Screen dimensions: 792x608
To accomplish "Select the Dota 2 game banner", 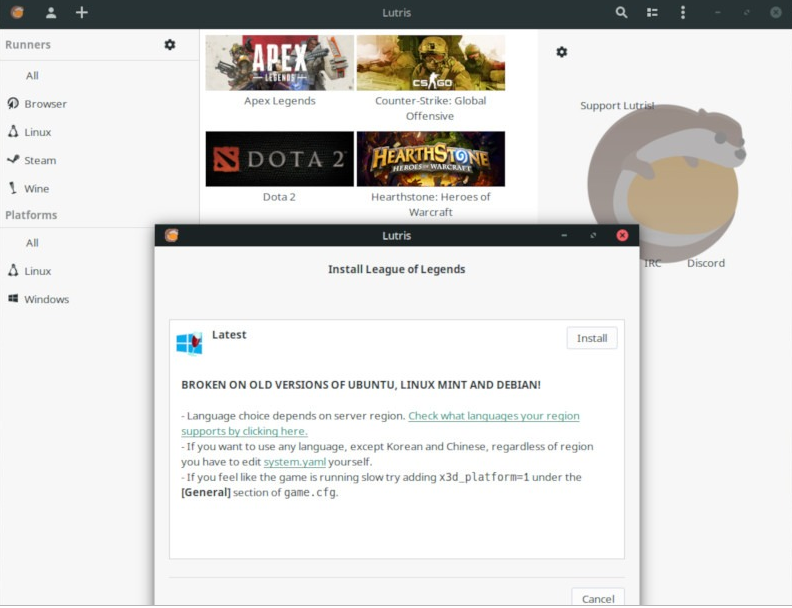I will pos(280,159).
